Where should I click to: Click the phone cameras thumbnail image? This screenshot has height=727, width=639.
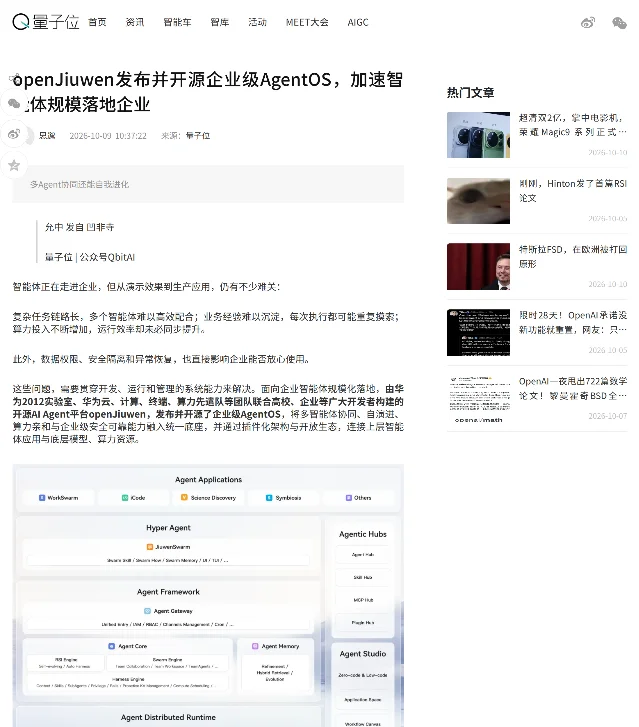pos(478,135)
